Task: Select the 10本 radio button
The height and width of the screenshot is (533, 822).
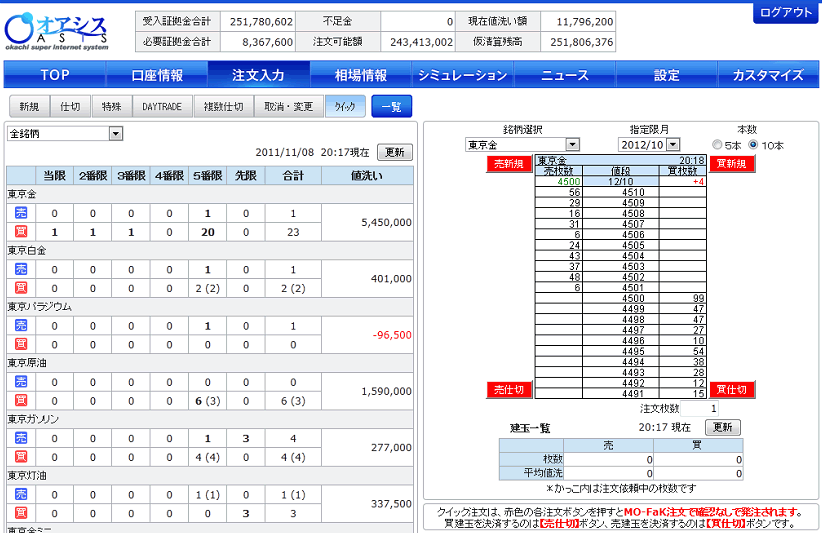Action: 753,145
